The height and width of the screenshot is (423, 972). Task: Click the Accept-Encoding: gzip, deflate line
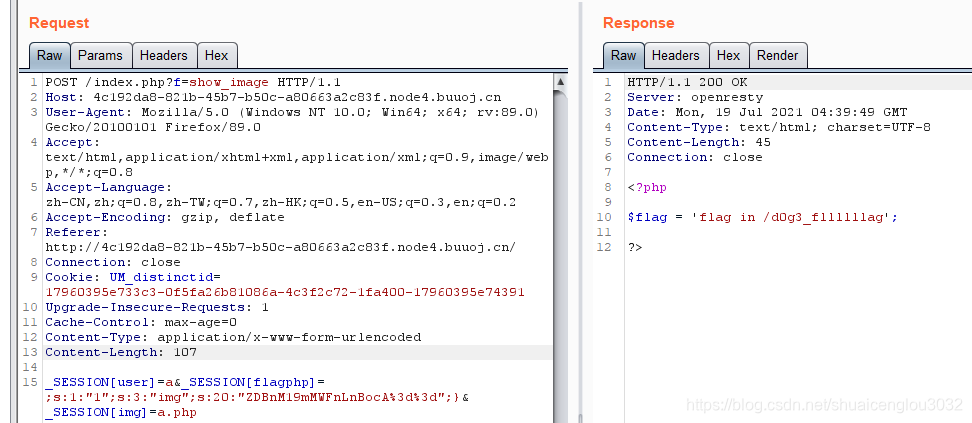(x=165, y=217)
